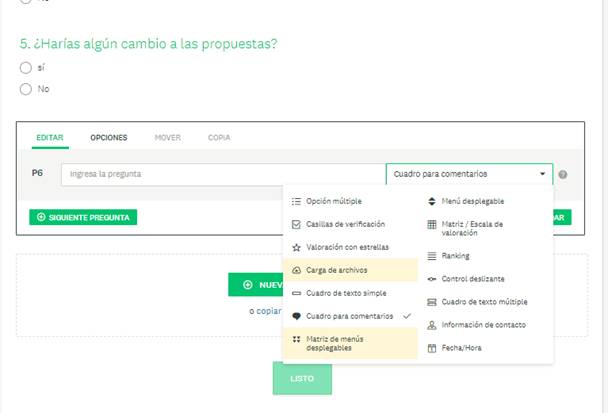The height and width of the screenshot is (413, 608).
Task: Select the 'sí' radio button
Action: (x=26, y=68)
